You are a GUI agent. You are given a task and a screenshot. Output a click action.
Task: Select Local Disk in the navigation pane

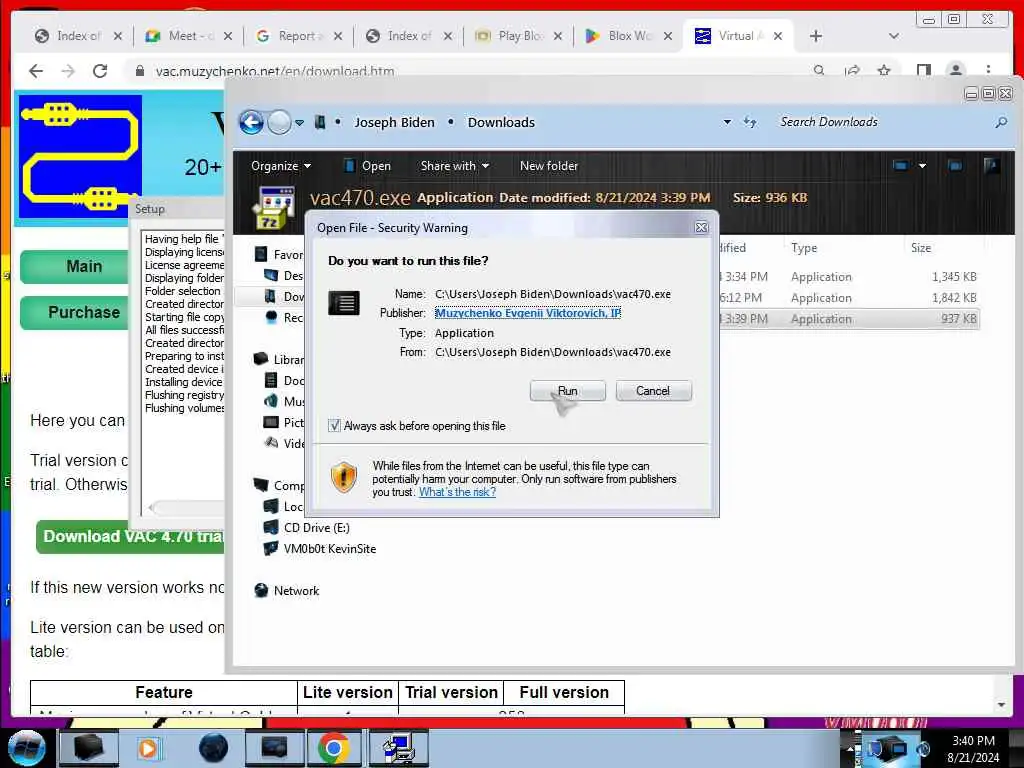[285, 506]
